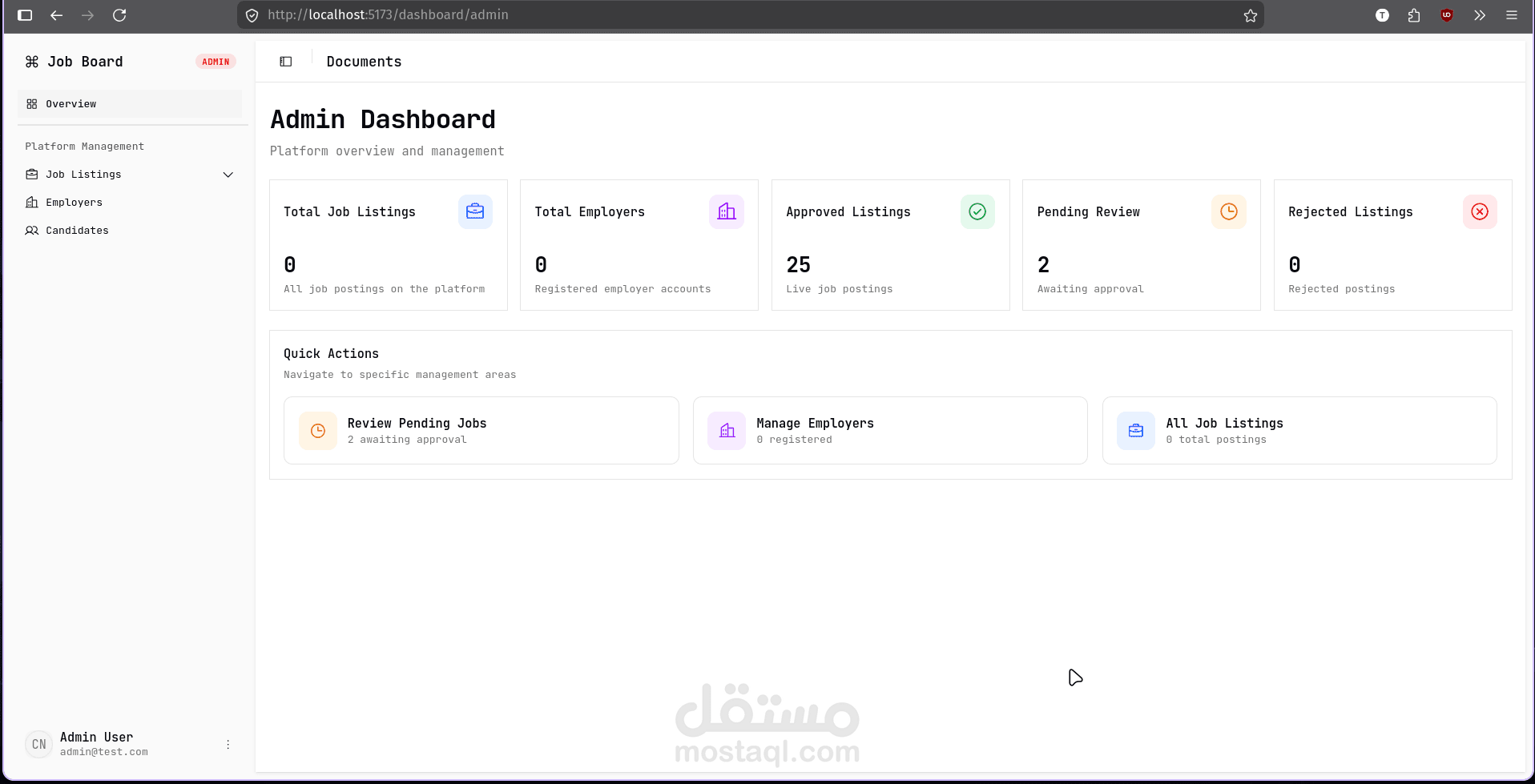The height and width of the screenshot is (784, 1535).
Task: Open the Overview sidebar item
Action: coord(130,104)
